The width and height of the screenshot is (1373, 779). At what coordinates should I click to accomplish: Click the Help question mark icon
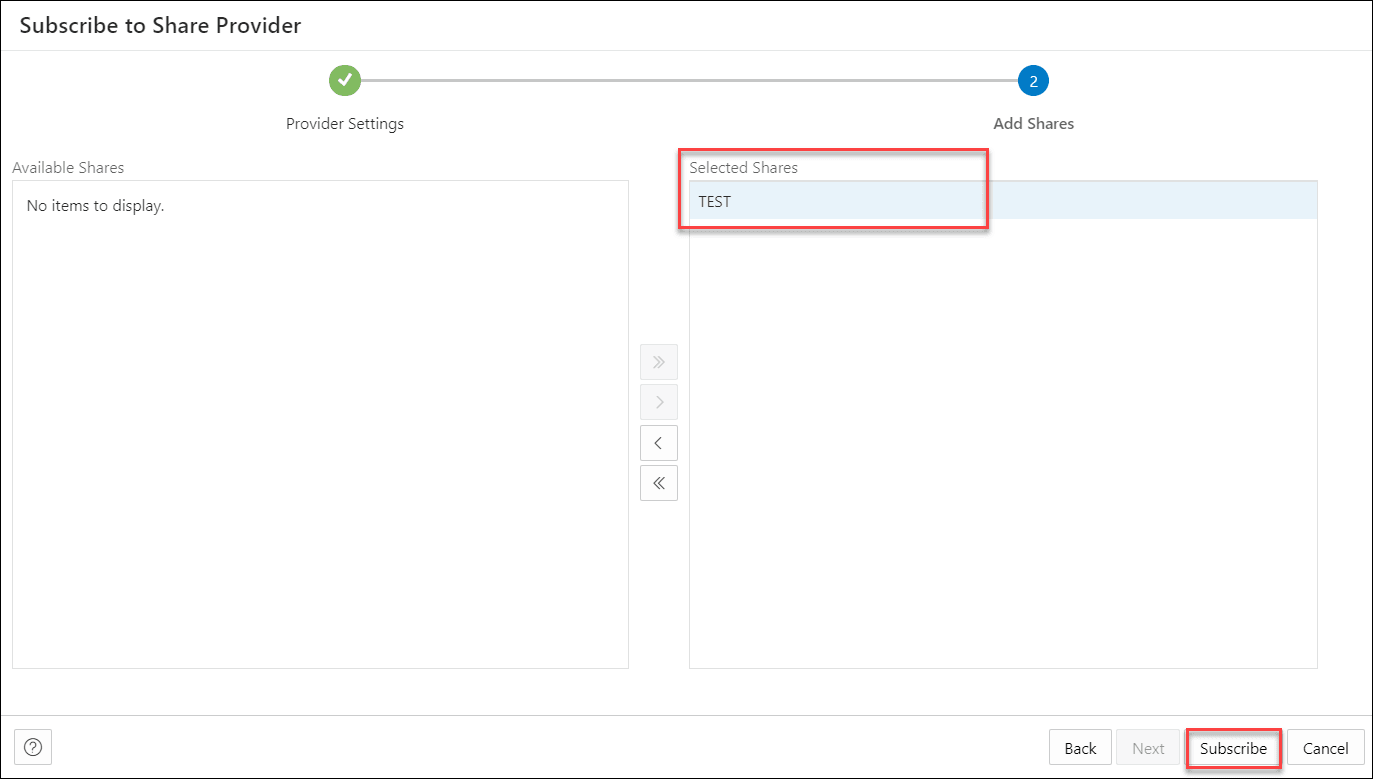point(32,747)
